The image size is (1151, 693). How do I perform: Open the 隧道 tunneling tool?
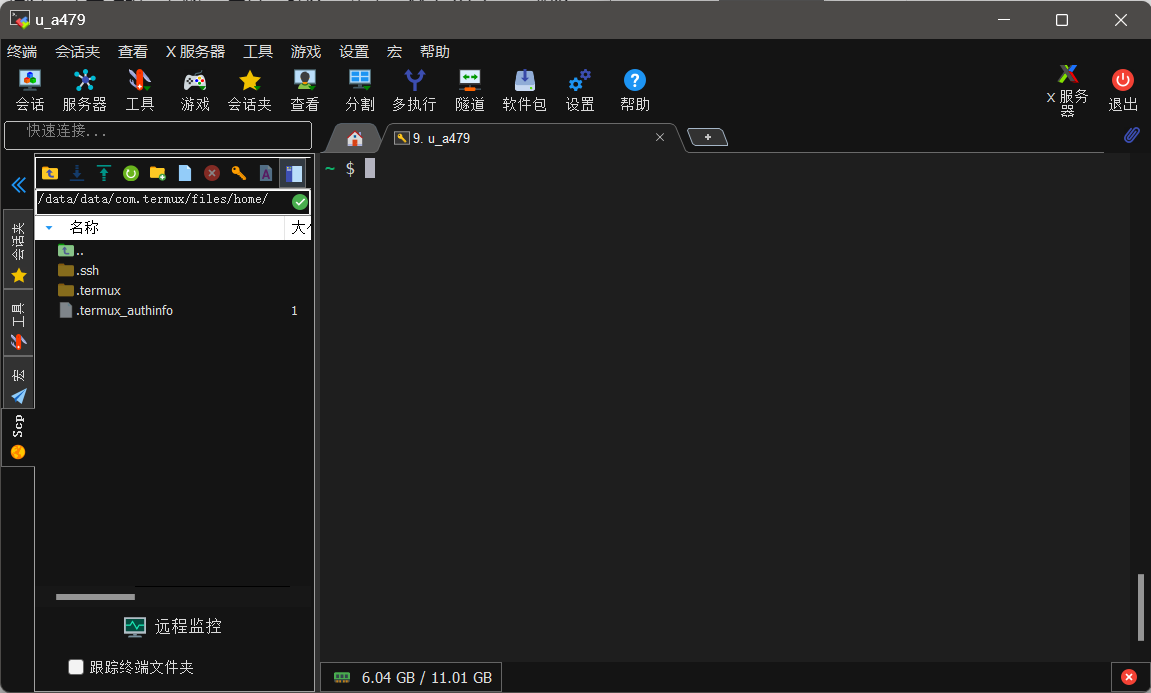point(469,90)
